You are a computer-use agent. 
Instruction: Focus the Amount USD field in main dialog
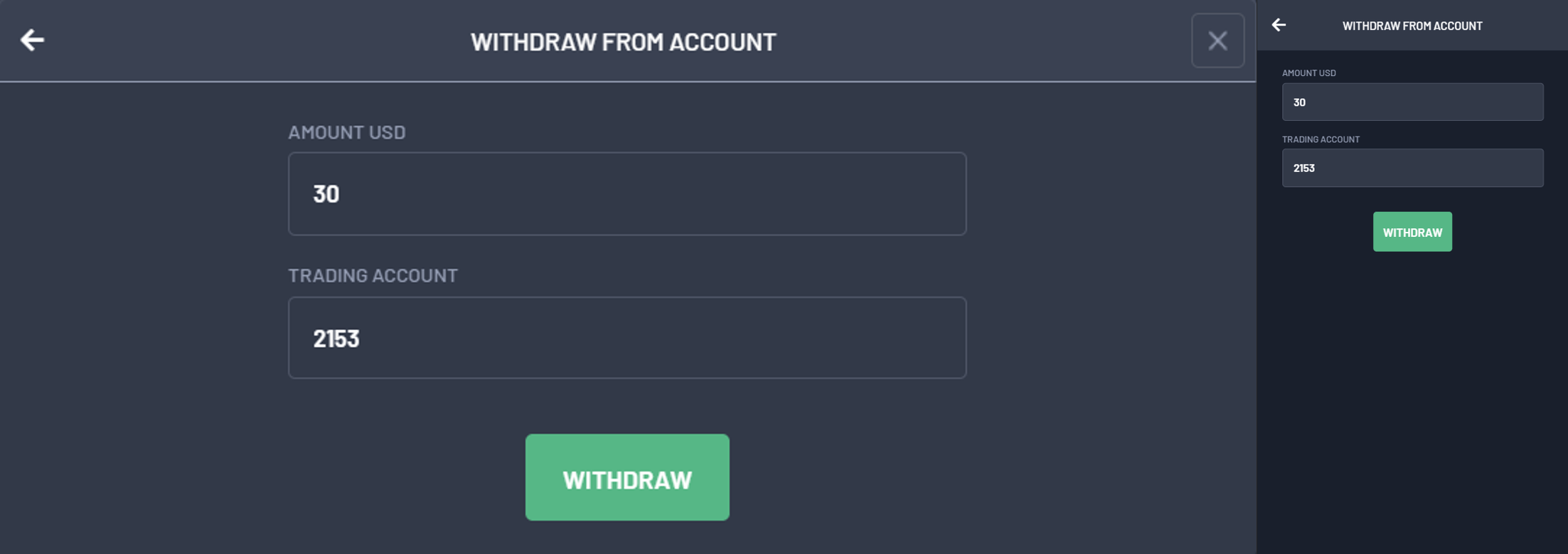coord(626,193)
